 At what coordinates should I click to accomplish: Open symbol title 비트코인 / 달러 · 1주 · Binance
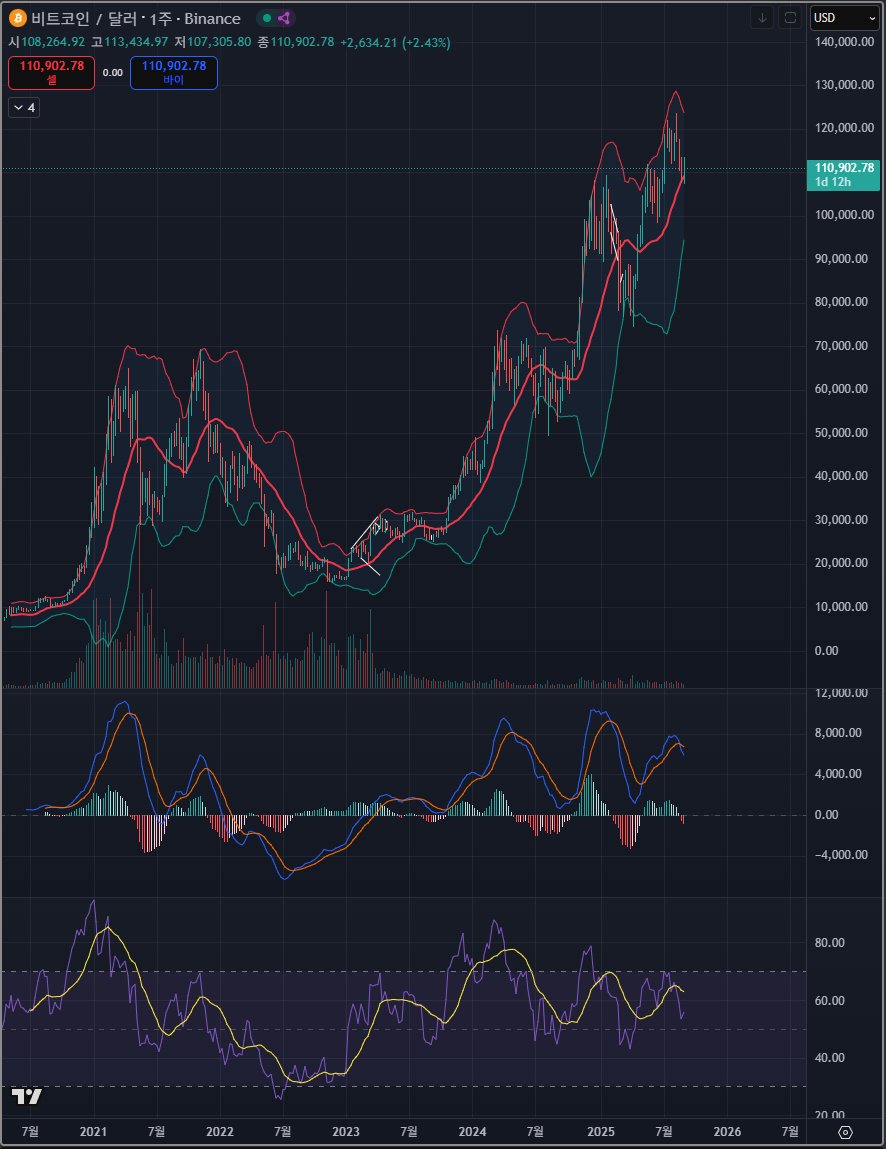[x=136, y=18]
